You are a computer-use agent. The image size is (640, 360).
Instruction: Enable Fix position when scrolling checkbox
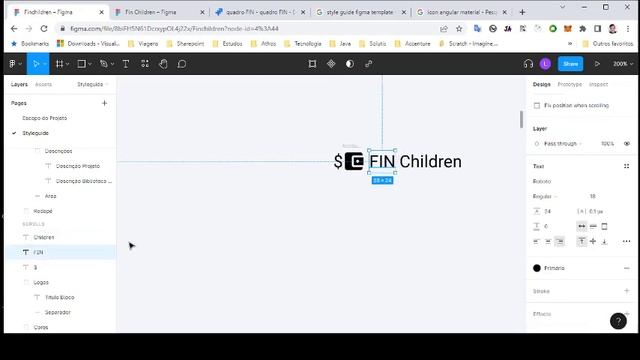point(537,105)
